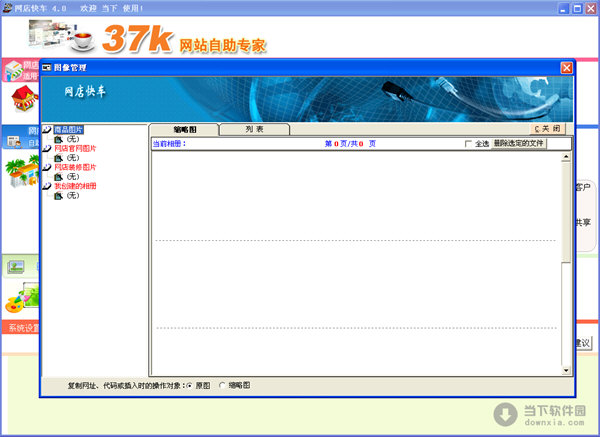Click the (无) item under 商品图片

(73, 139)
